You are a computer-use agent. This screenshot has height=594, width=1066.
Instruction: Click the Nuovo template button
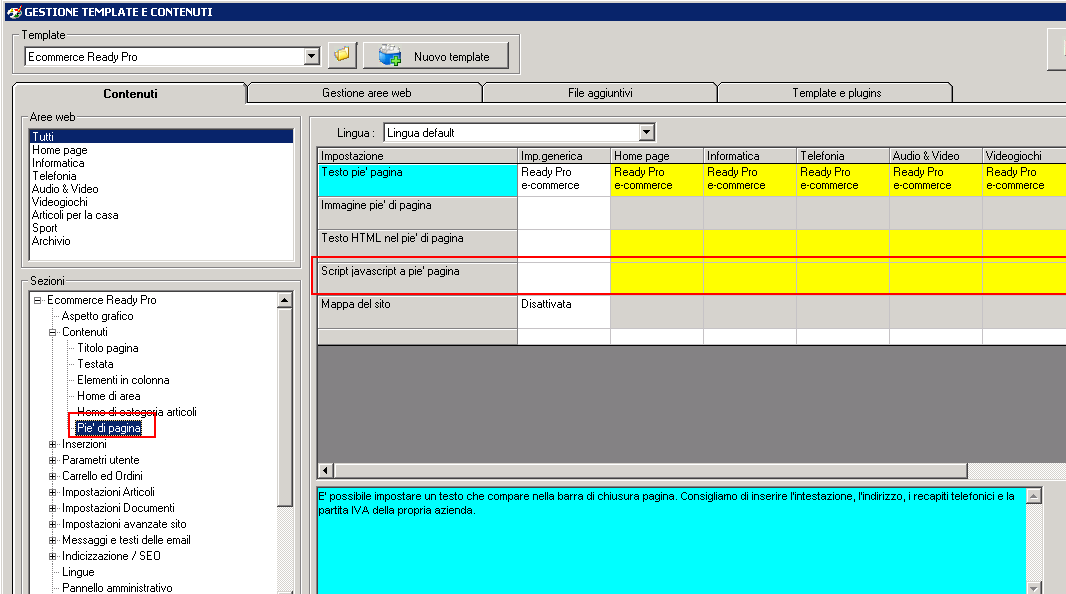tap(436, 56)
